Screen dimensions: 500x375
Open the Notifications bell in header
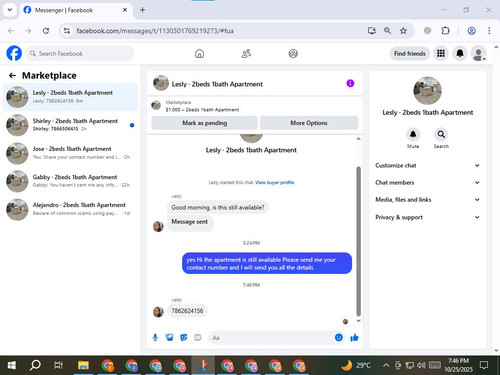coord(460,53)
